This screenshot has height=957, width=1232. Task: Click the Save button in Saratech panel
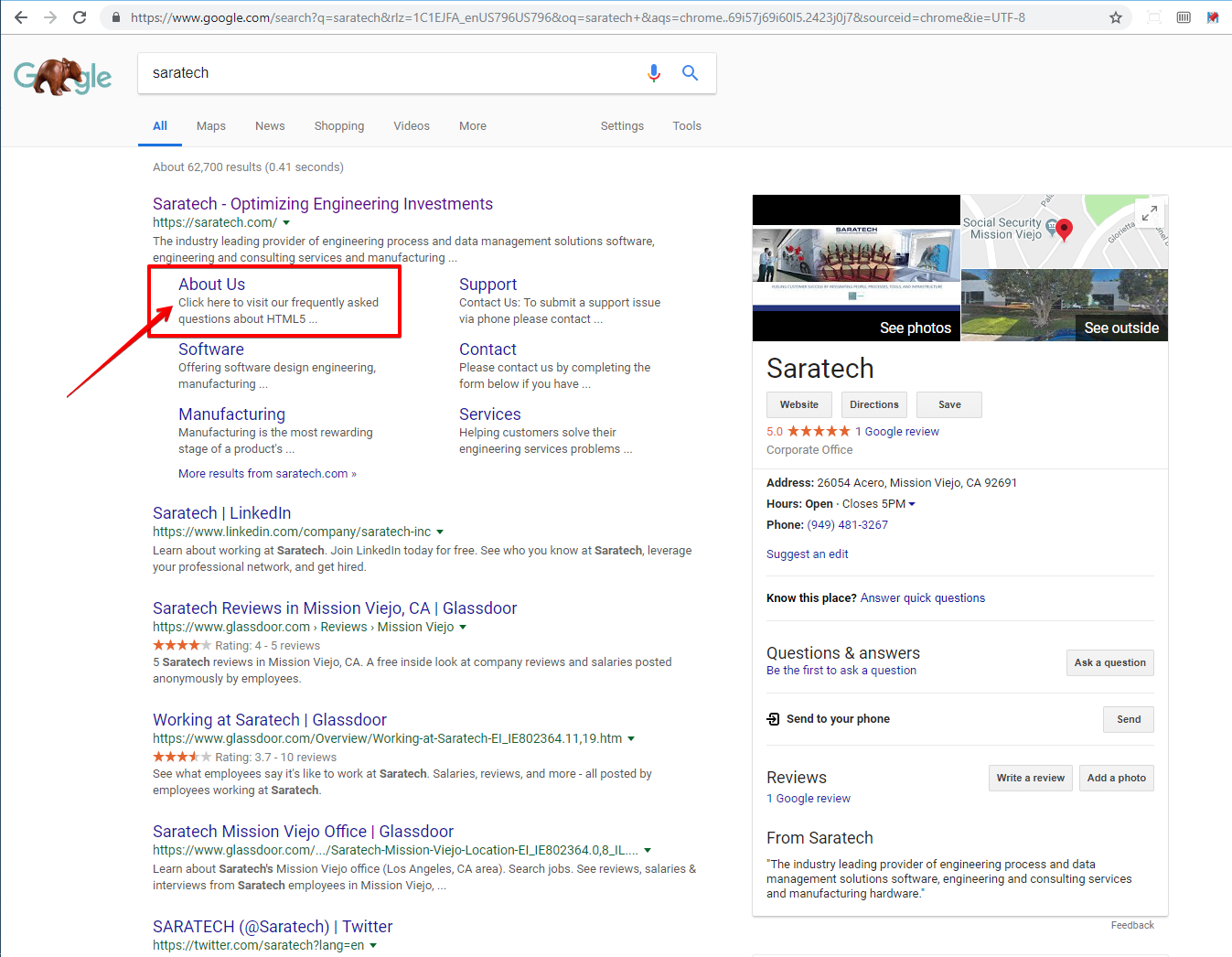tap(949, 404)
